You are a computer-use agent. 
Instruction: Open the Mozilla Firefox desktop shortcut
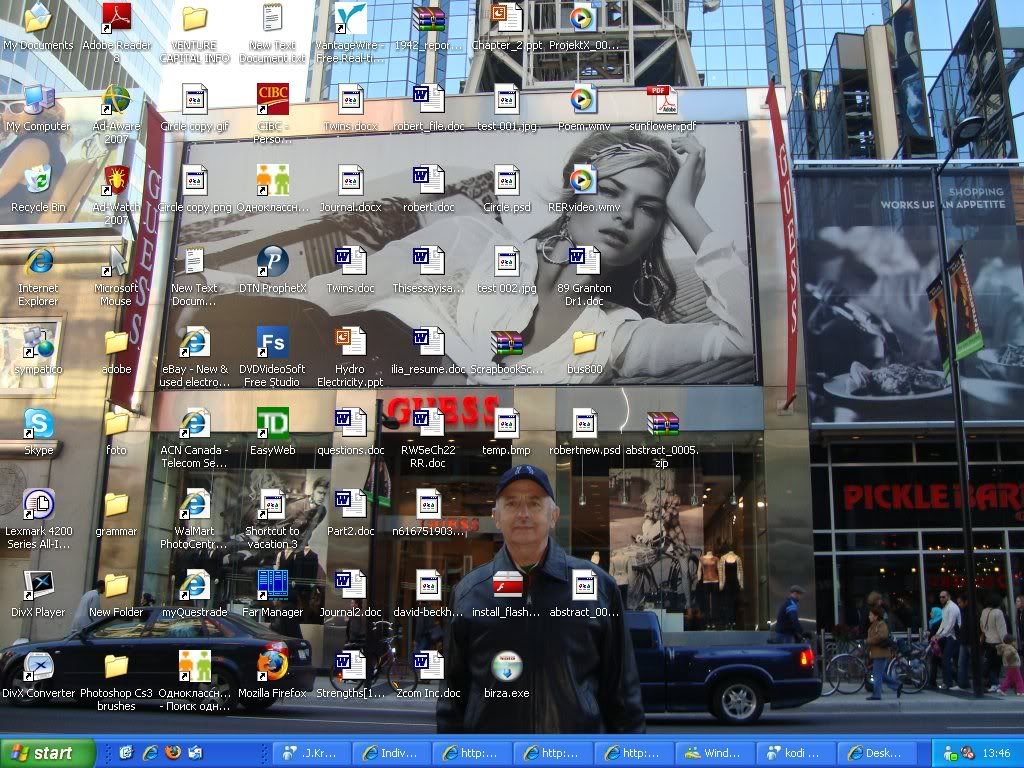pyautogui.click(x=272, y=666)
